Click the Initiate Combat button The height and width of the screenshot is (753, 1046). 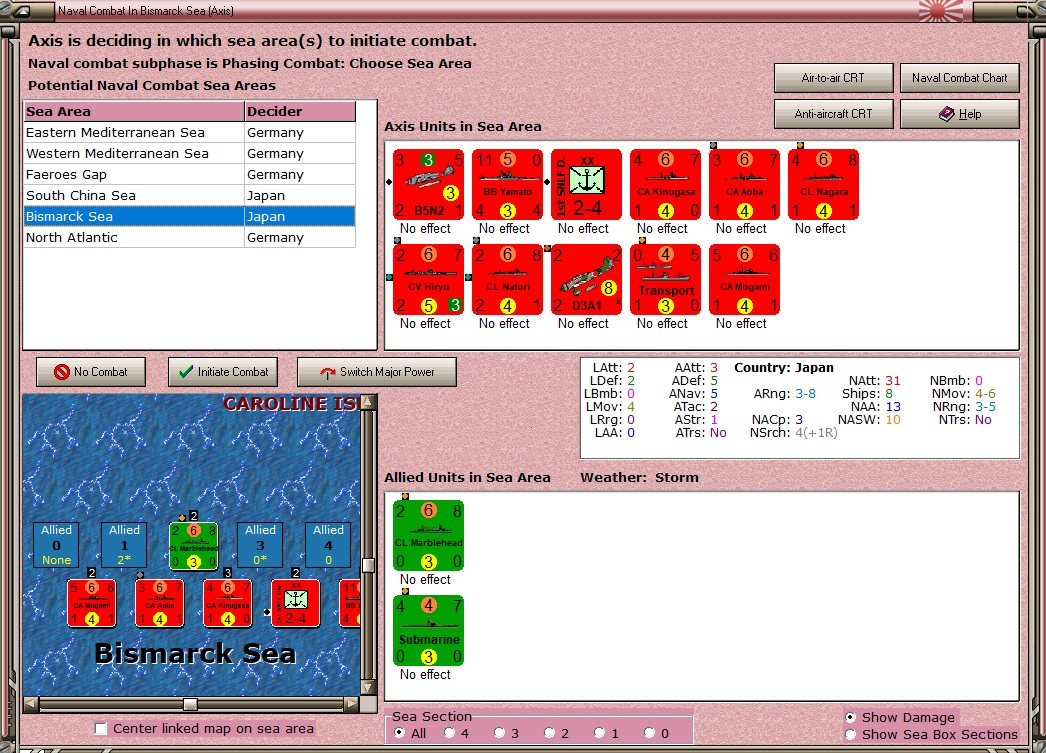coord(223,372)
